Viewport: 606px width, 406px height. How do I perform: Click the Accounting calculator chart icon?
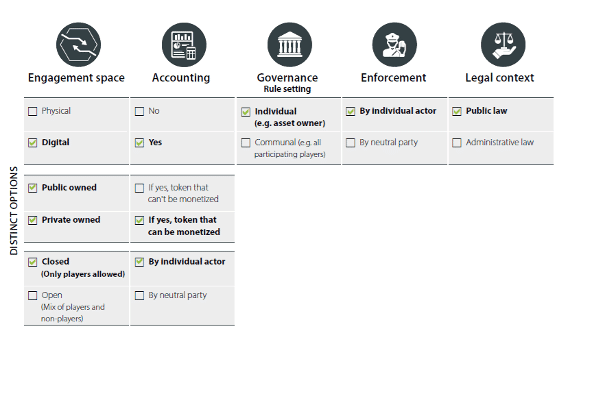pyautogui.click(x=184, y=44)
